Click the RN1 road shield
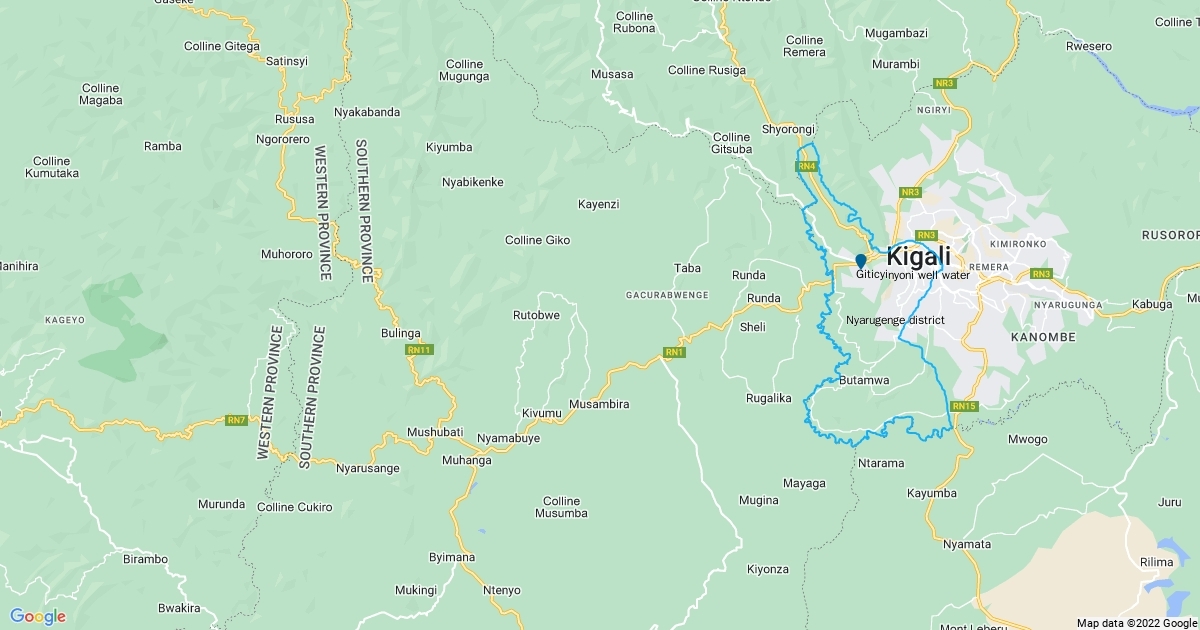The width and height of the screenshot is (1200, 630). 674,352
